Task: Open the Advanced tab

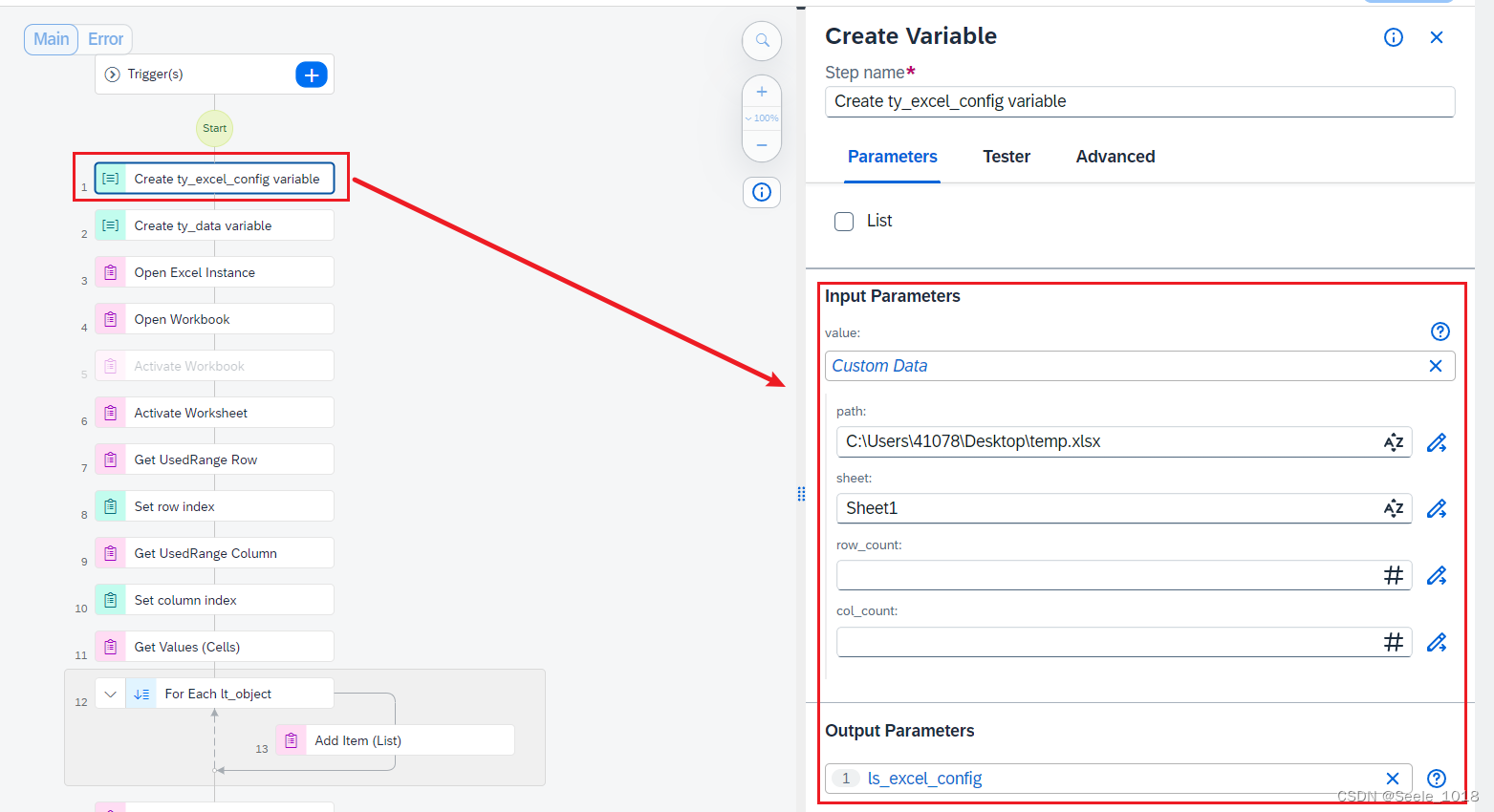Action: (1115, 157)
